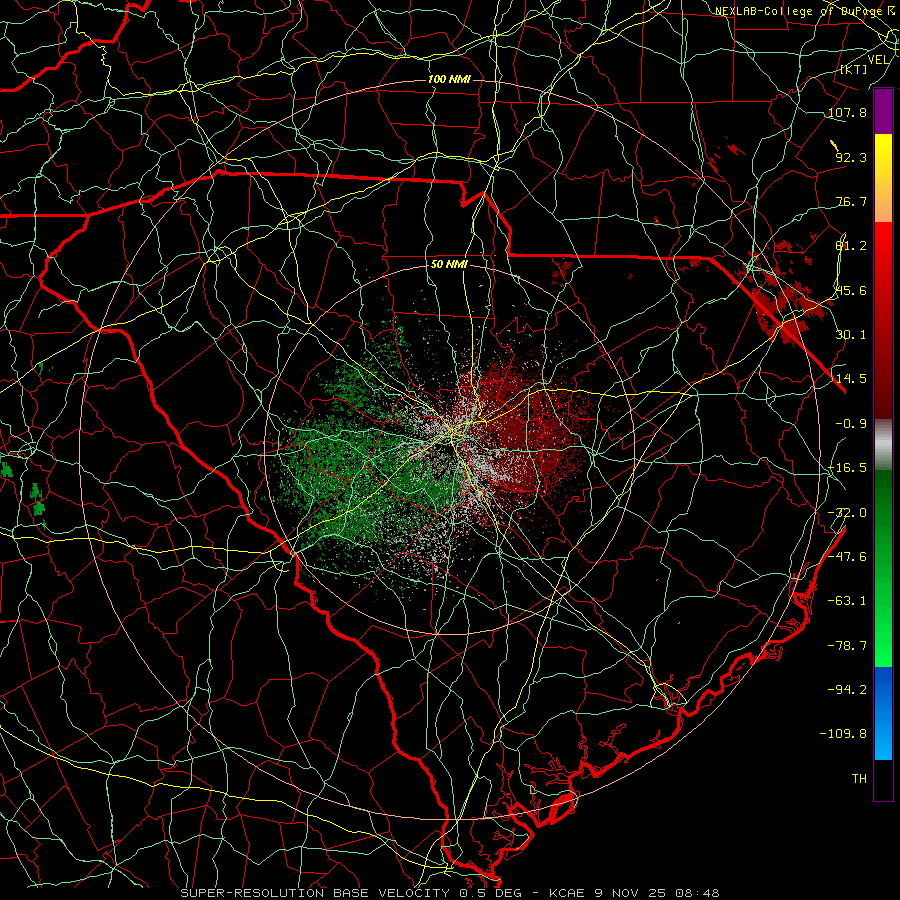This screenshot has width=900, height=900.
Task: Pick the red segment of the color bar
Action: click(883, 320)
